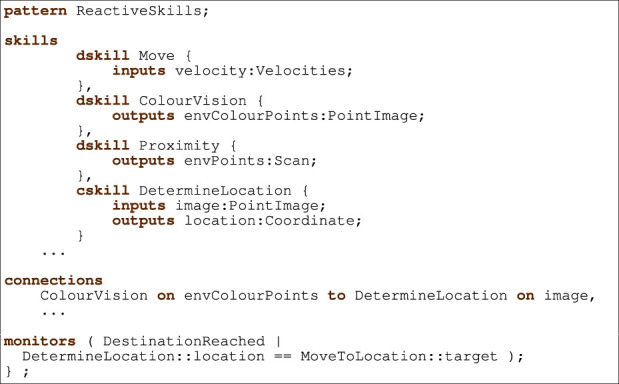Click velocity:Velocities input parameter
The height and width of the screenshot is (384, 619).
pyautogui.click(x=264, y=71)
